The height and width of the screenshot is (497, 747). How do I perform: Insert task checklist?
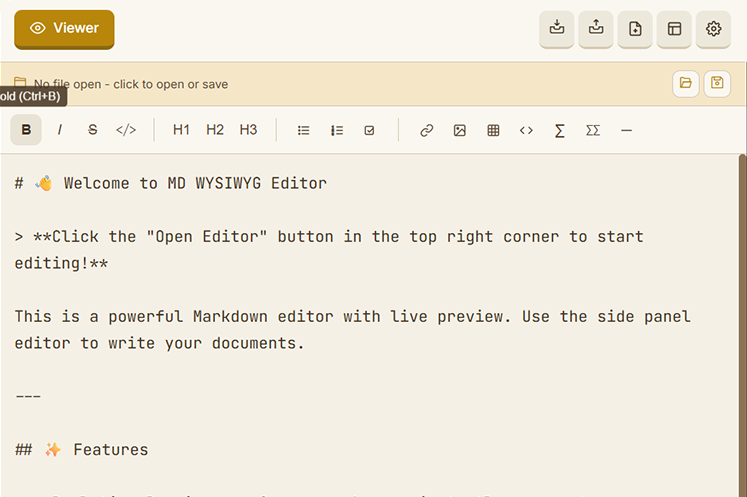(369, 130)
